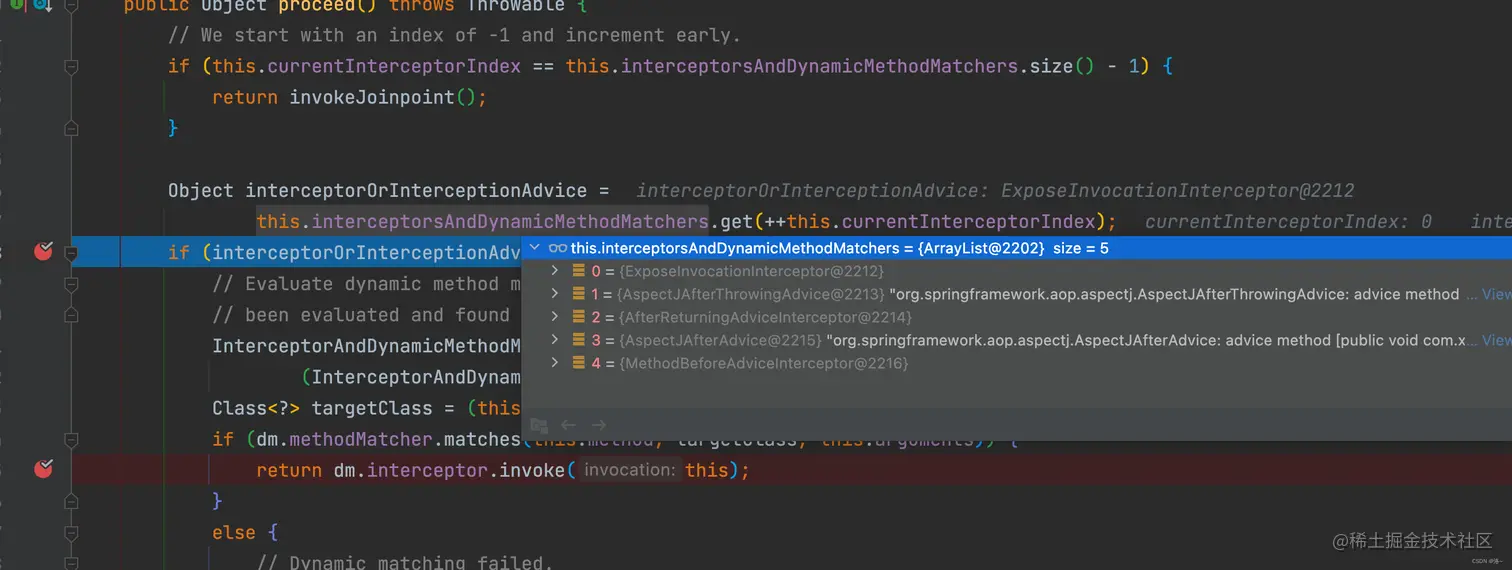Screen dimensions: 1512x570
Task: Collapse this.interceptorsAndDynamicMethodMatchers root node
Action: (535, 248)
